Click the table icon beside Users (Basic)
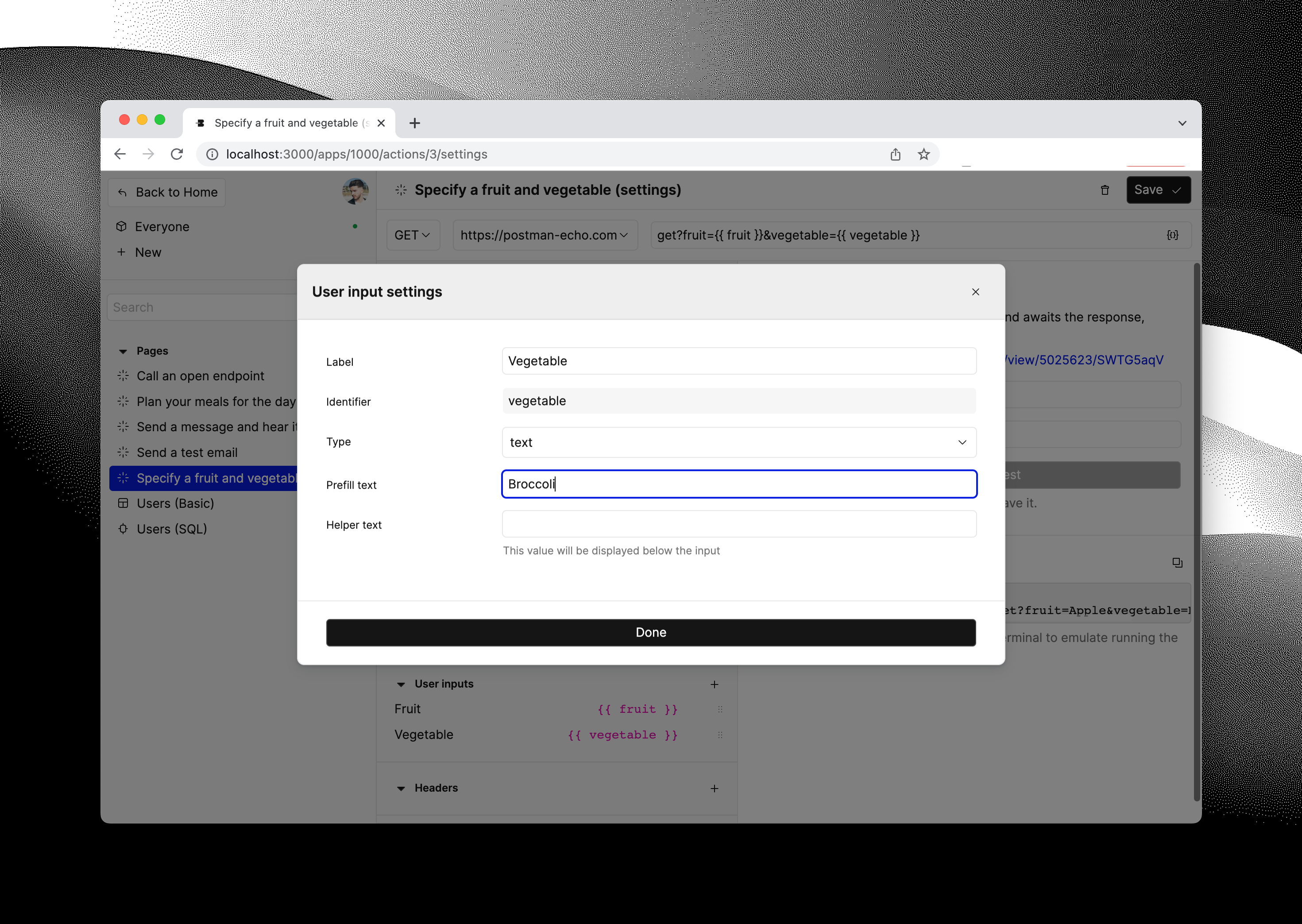This screenshot has height=924, width=1302. (123, 503)
